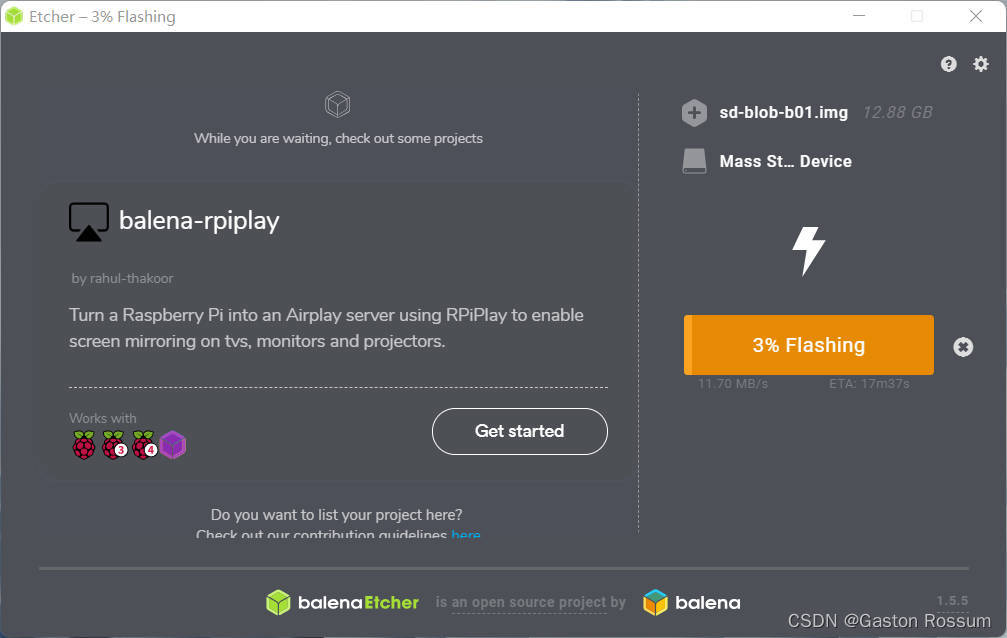This screenshot has width=1007, height=638.
Task: Click the Raspberry Pi 4 icon
Action: point(144,445)
